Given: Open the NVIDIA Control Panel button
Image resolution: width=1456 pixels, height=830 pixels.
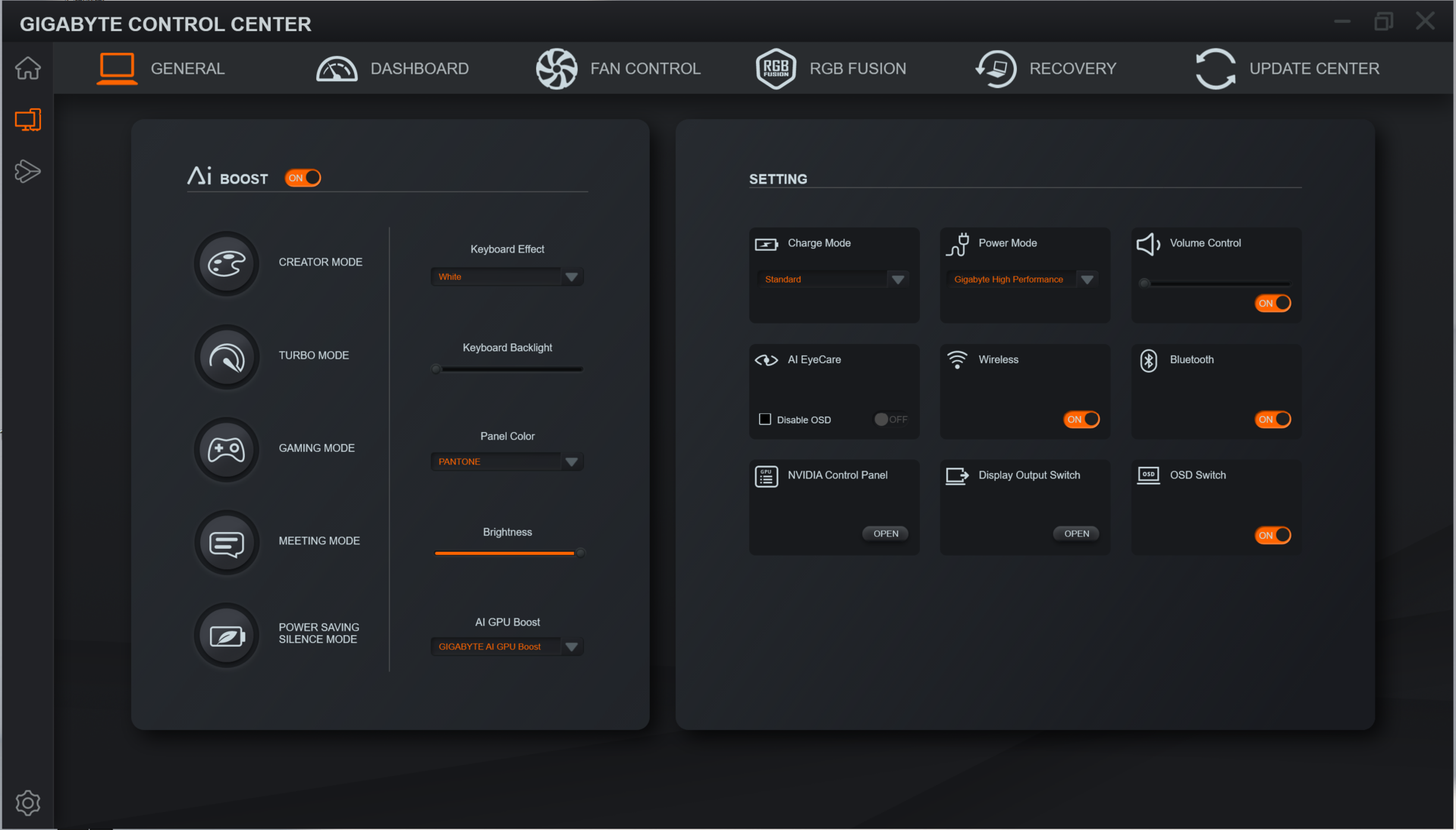Looking at the screenshot, I should click(x=885, y=534).
